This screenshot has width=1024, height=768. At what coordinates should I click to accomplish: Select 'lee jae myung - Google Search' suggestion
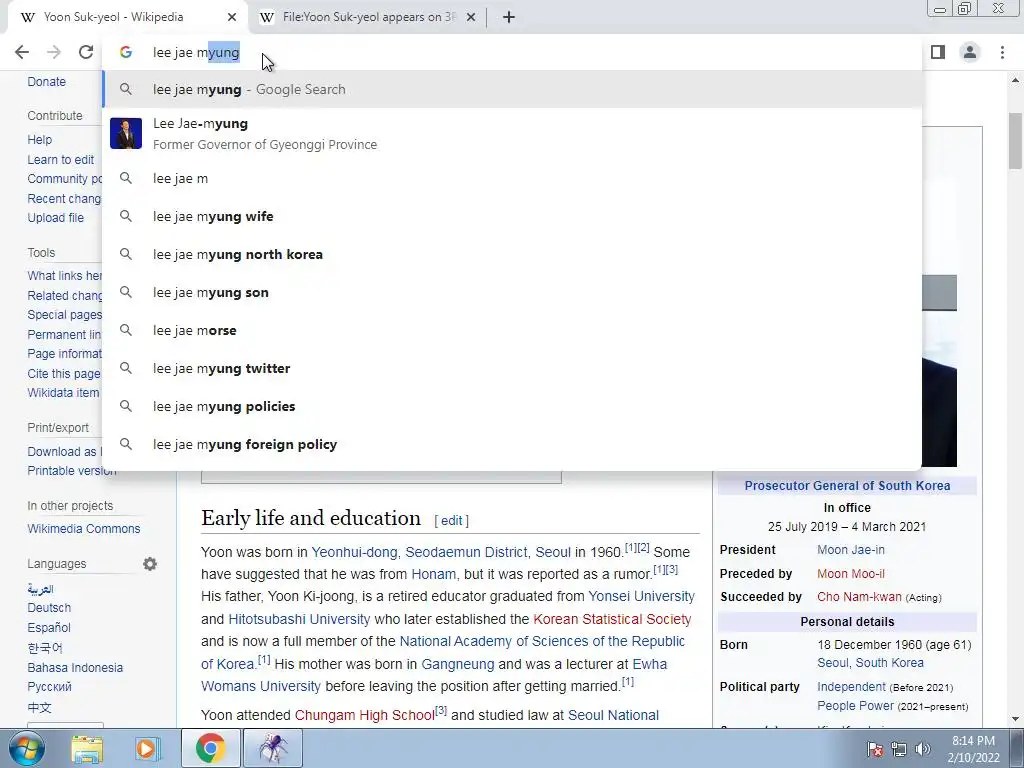click(x=512, y=89)
